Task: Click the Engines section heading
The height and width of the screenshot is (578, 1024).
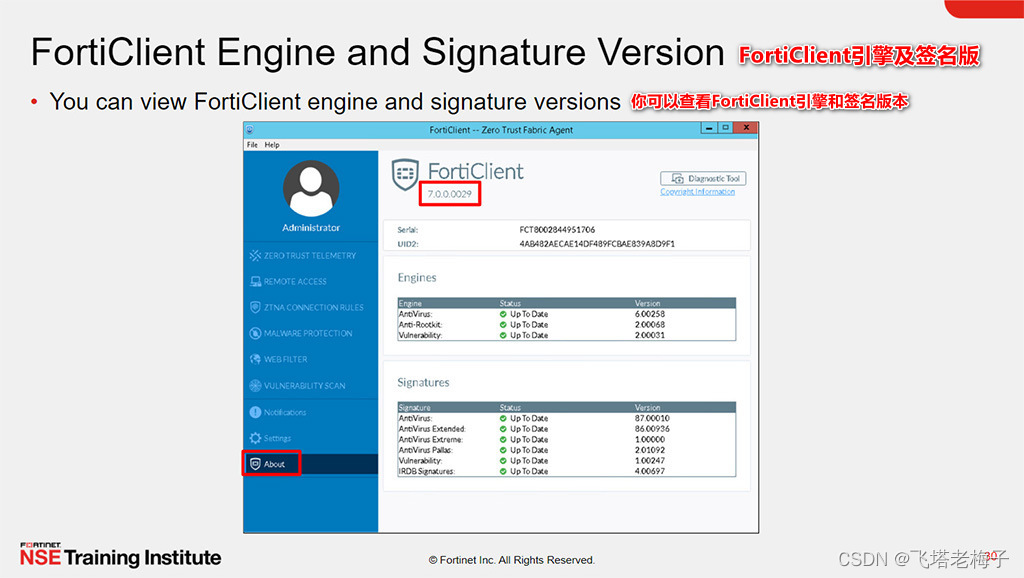Action: coord(417,278)
